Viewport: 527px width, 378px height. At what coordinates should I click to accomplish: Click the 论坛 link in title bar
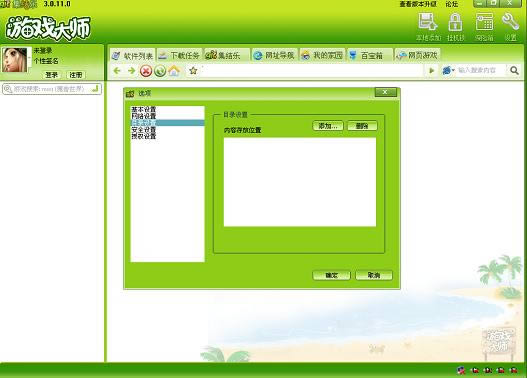pyautogui.click(x=452, y=4)
